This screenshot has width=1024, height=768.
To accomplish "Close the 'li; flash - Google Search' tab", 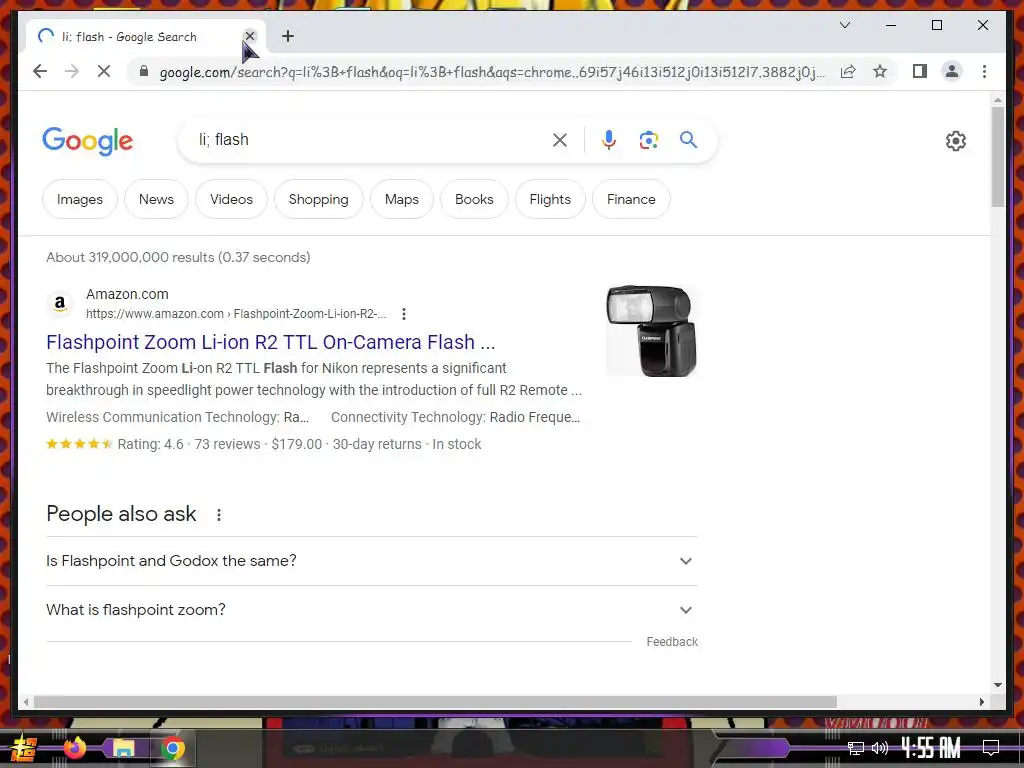I will [x=250, y=36].
